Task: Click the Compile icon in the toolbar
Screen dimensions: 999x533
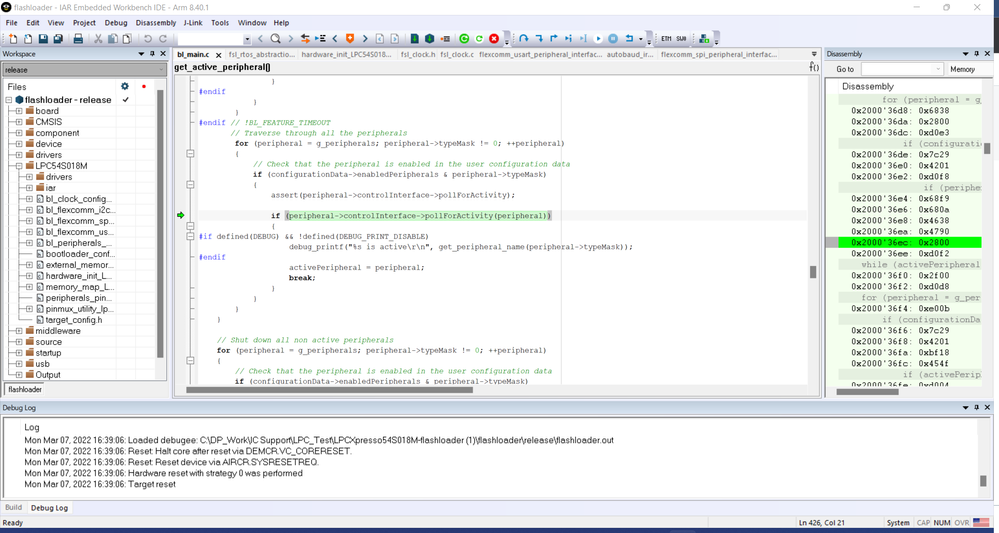Action: (x=415, y=39)
